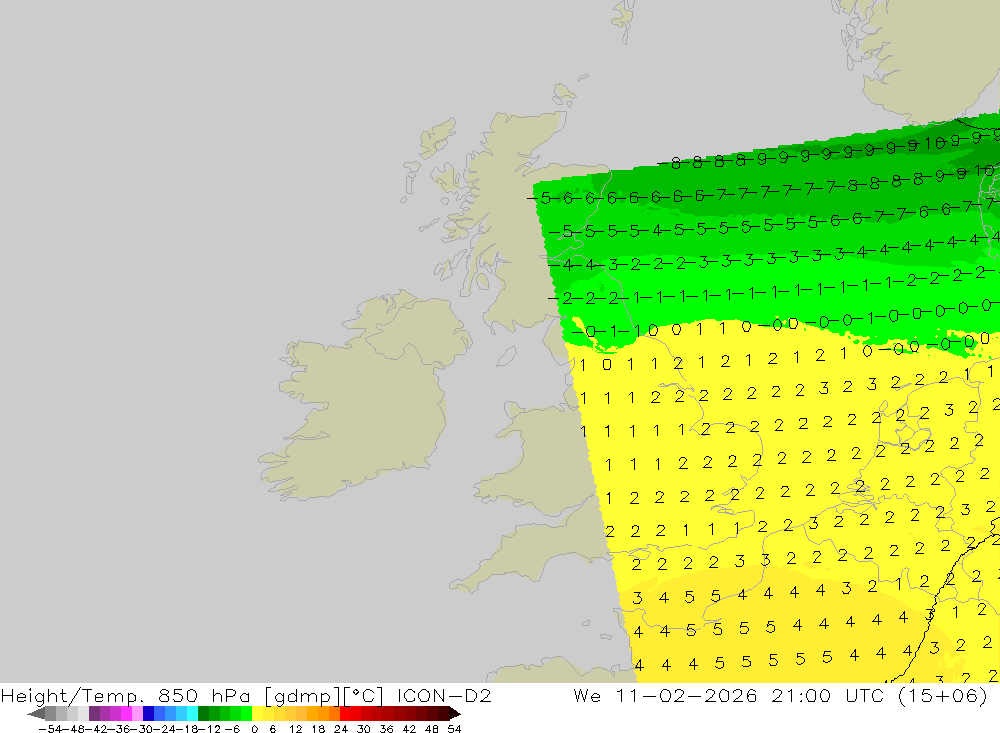1000x733 pixels.
Task: Click the left arrow end of color scale
Action: click(36, 714)
